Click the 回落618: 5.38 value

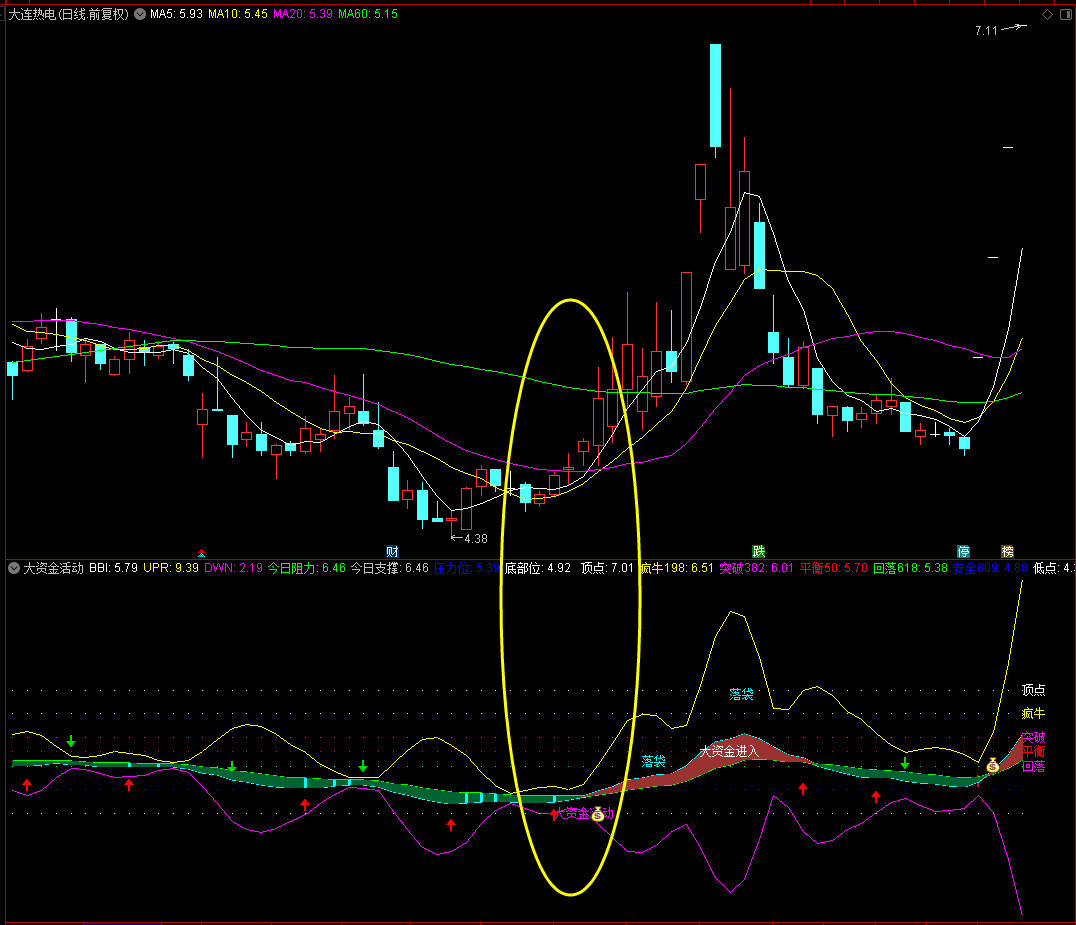pyautogui.click(x=911, y=568)
